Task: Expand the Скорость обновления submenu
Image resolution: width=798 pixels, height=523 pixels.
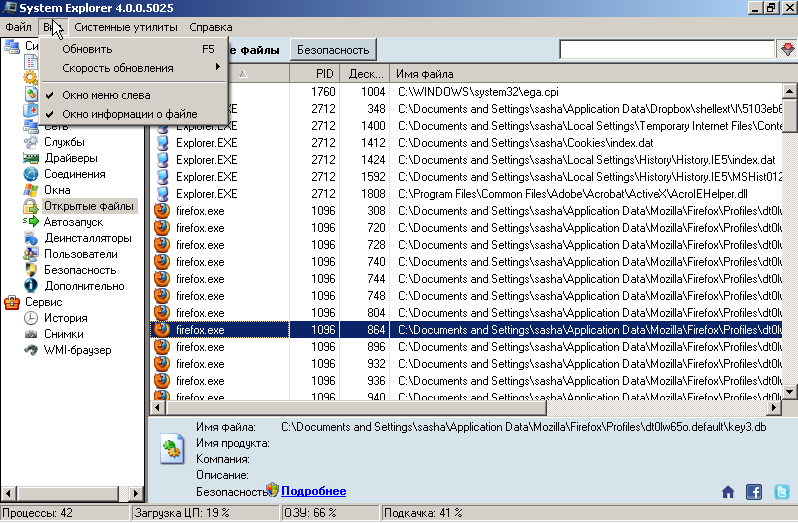Action: coord(133,68)
